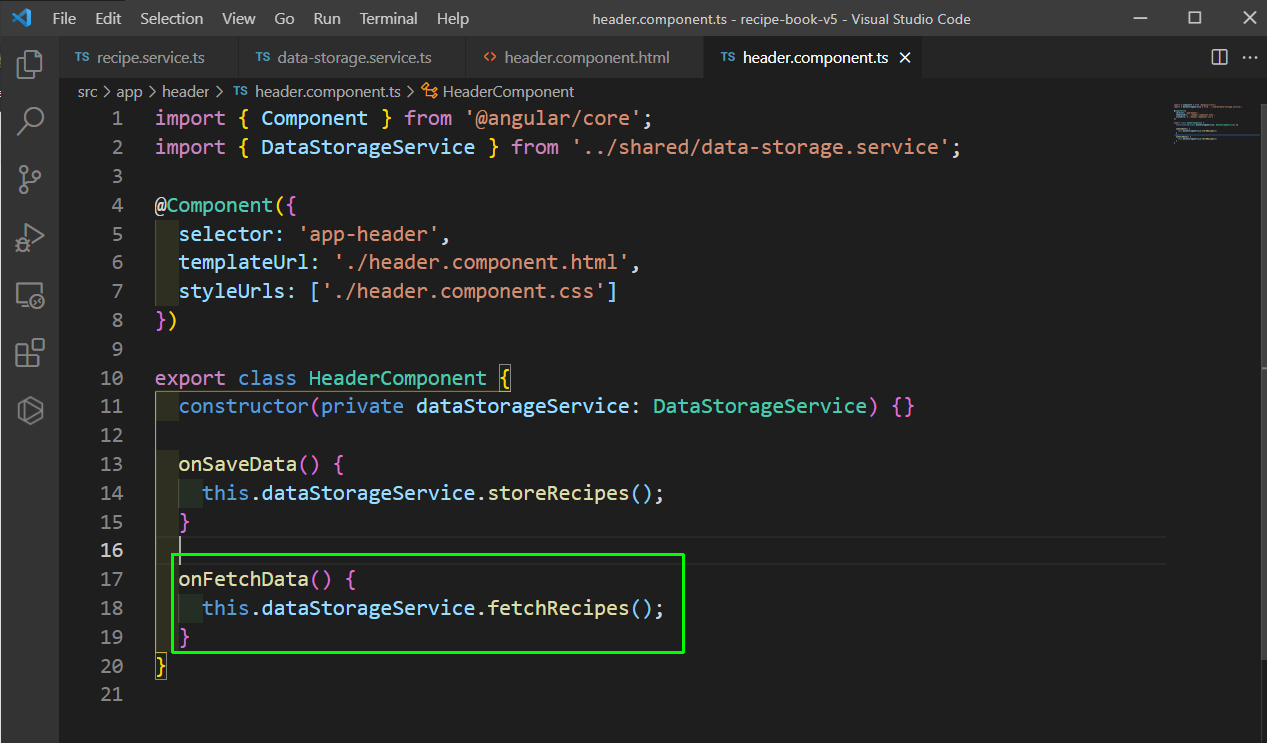Image resolution: width=1267 pixels, height=743 pixels.
Task: Open the Explorer view in activity bar
Action: [30, 65]
